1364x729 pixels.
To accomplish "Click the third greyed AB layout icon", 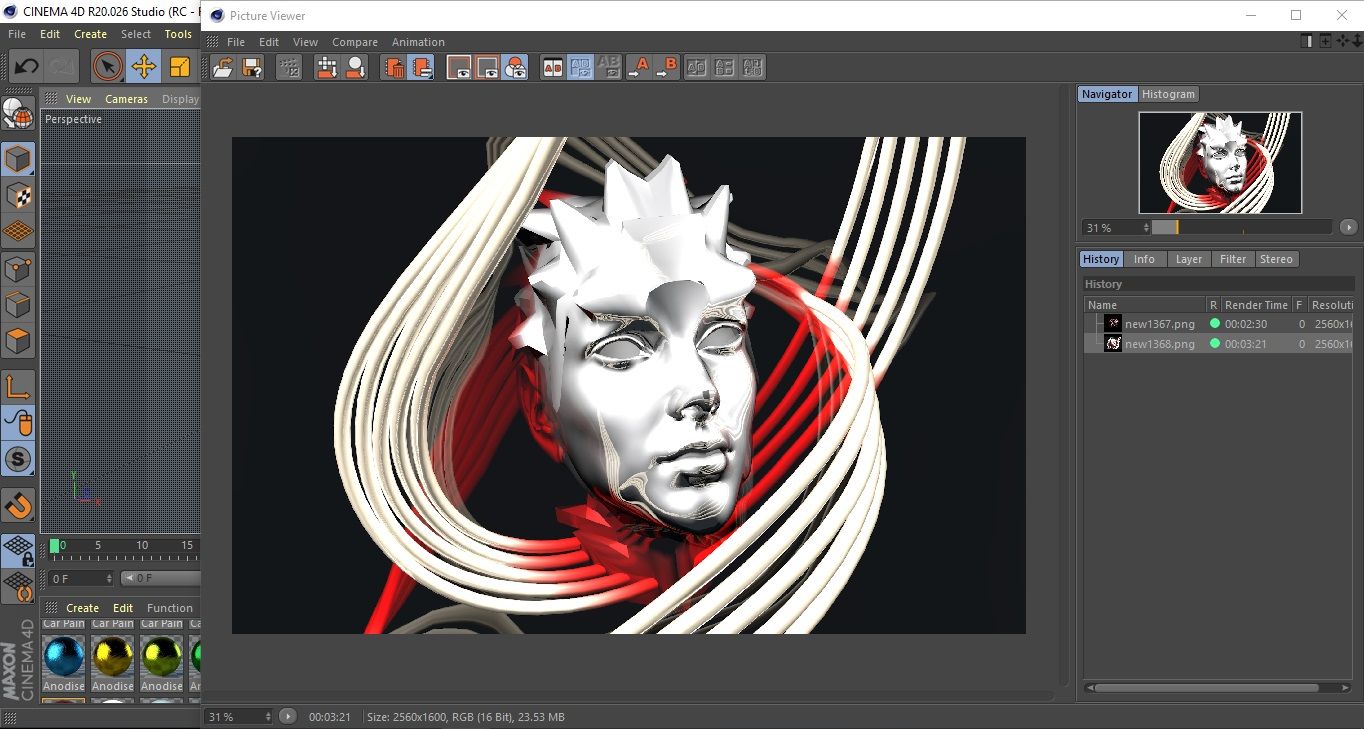I will pos(753,67).
